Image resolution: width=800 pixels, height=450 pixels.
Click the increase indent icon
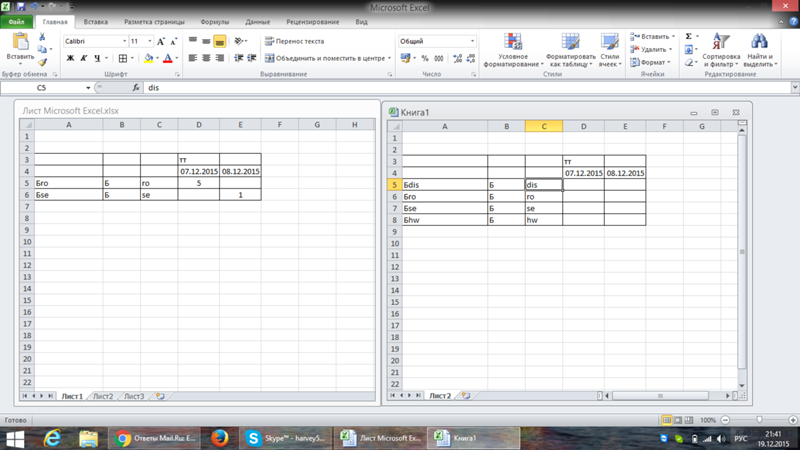(x=252, y=58)
